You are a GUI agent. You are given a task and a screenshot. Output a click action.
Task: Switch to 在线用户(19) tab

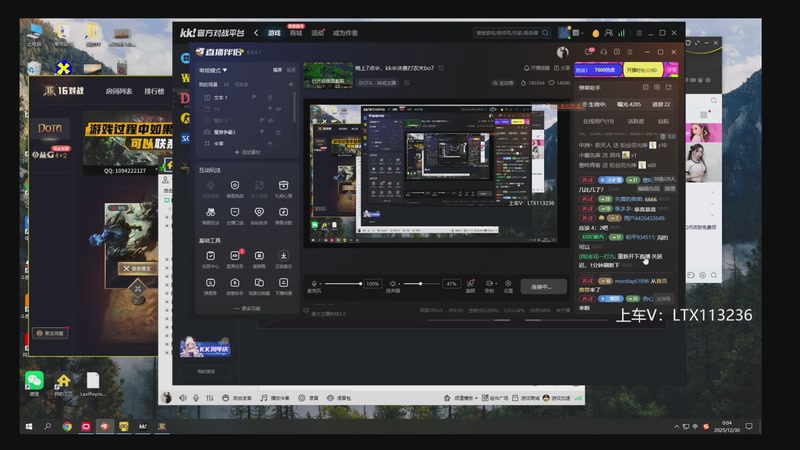598,121
